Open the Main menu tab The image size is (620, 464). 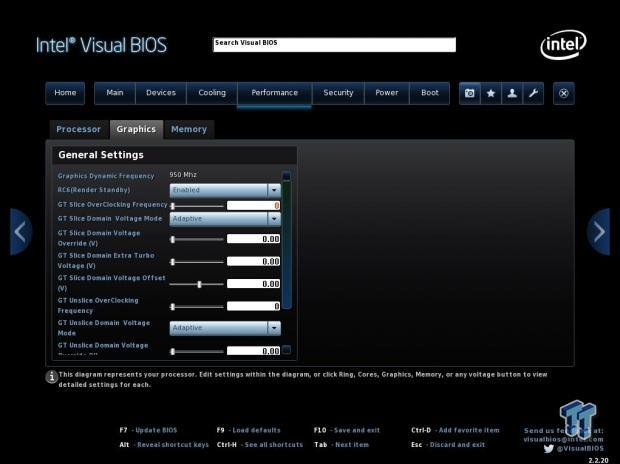pyautogui.click(x=115, y=93)
